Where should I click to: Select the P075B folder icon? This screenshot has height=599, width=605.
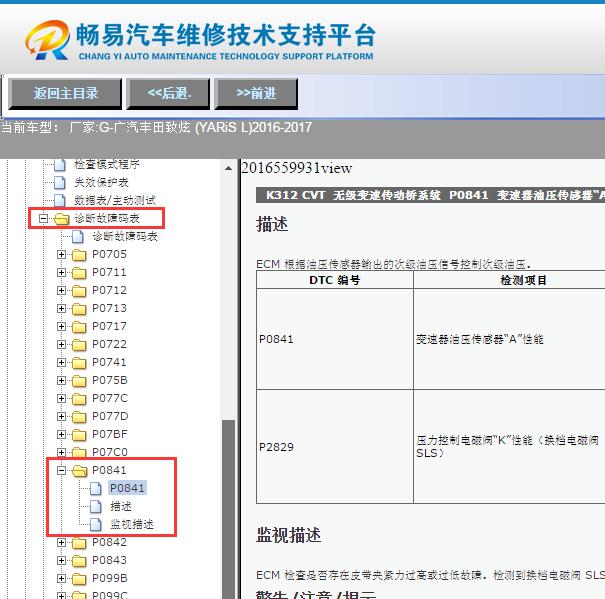tap(79, 381)
